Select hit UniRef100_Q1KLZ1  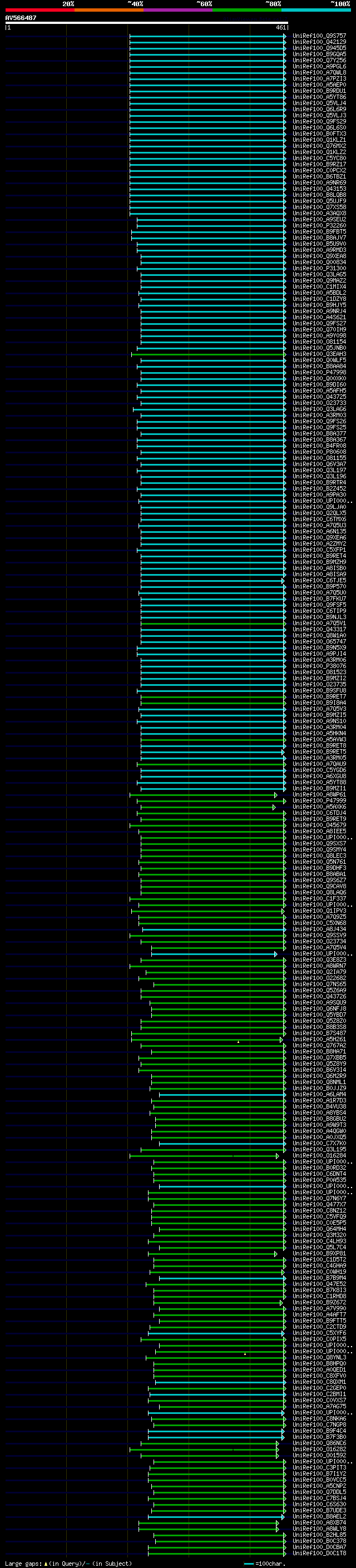(x=319, y=140)
